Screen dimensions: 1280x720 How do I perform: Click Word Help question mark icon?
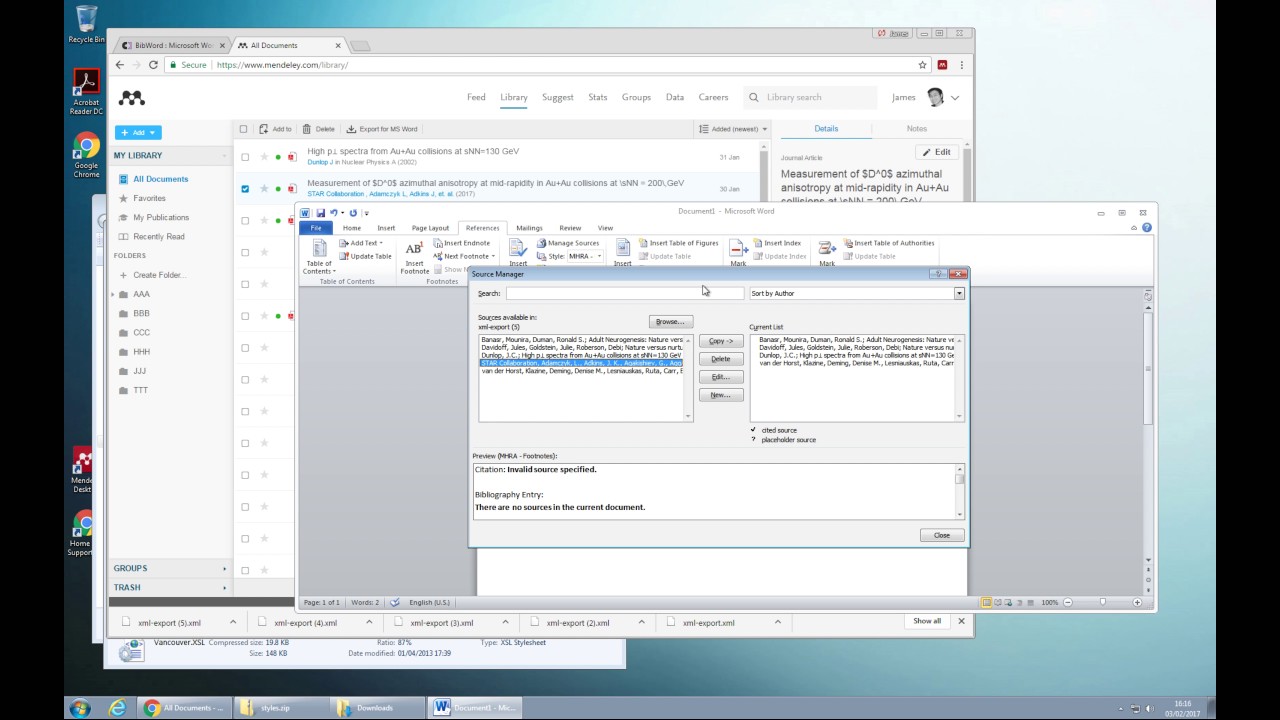click(1147, 228)
